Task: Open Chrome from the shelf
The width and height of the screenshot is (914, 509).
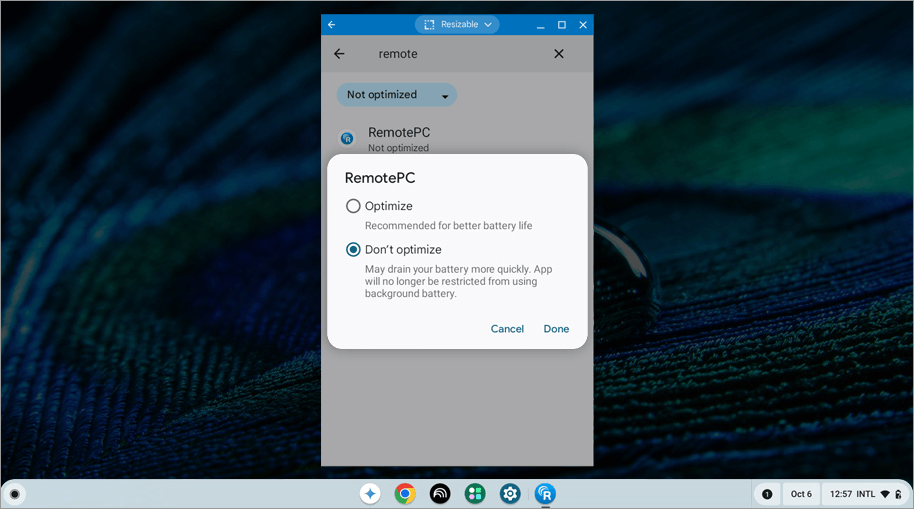Action: pos(405,494)
